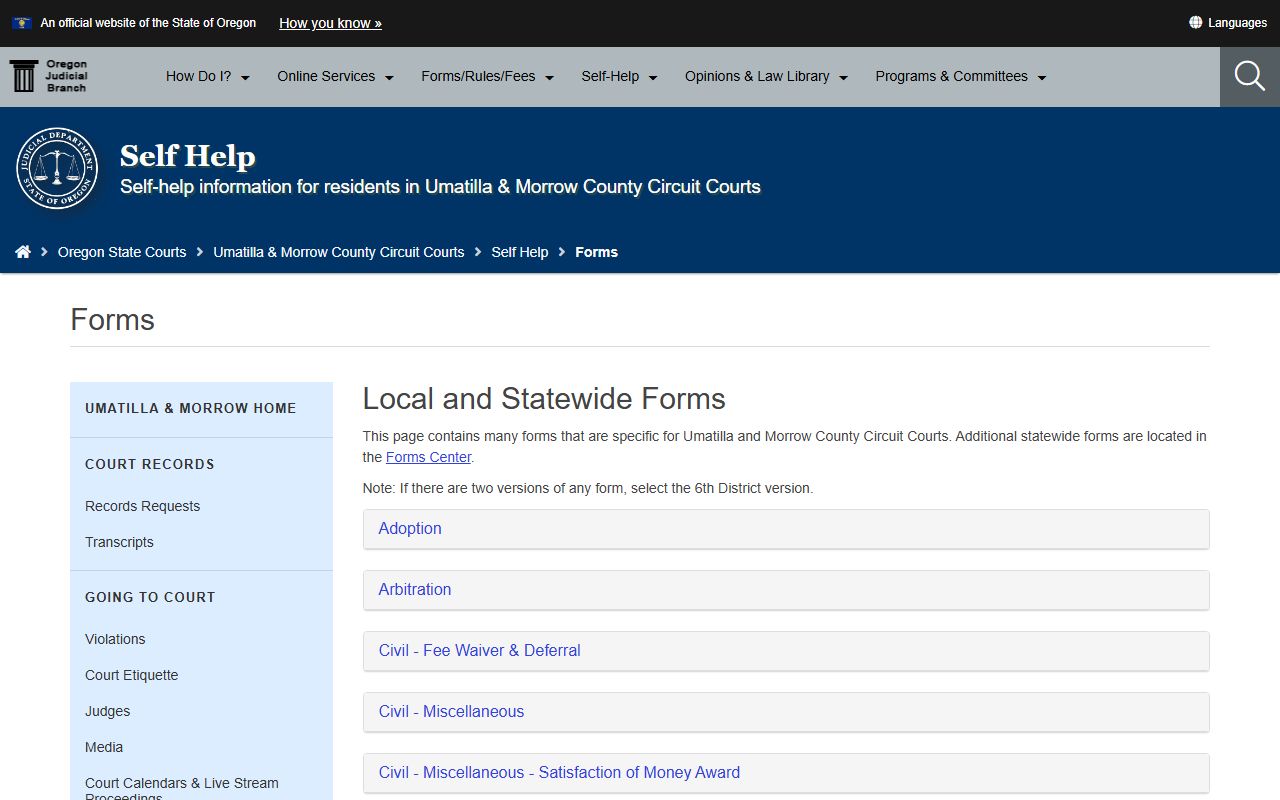This screenshot has height=800, width=1280.
Task: Click the Self Help banner title
Action: (188, 156)
